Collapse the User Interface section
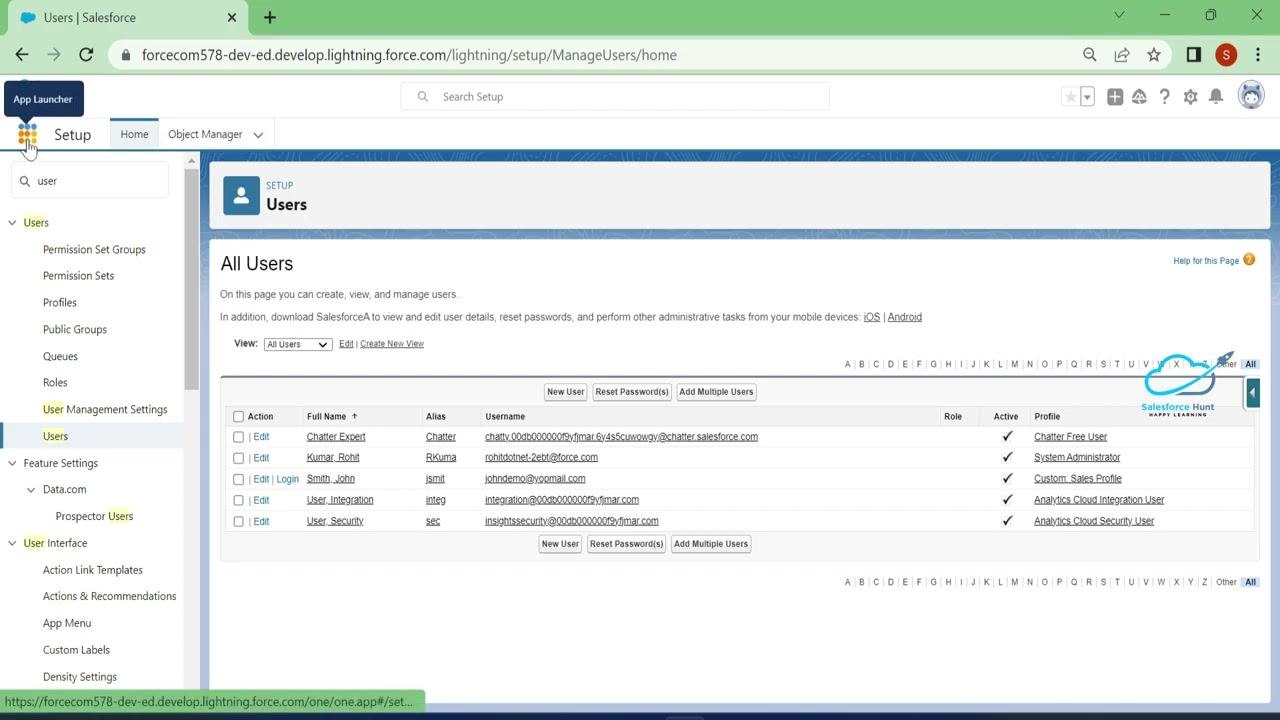The image size is (1280, 720). click(x=13, y=543)
